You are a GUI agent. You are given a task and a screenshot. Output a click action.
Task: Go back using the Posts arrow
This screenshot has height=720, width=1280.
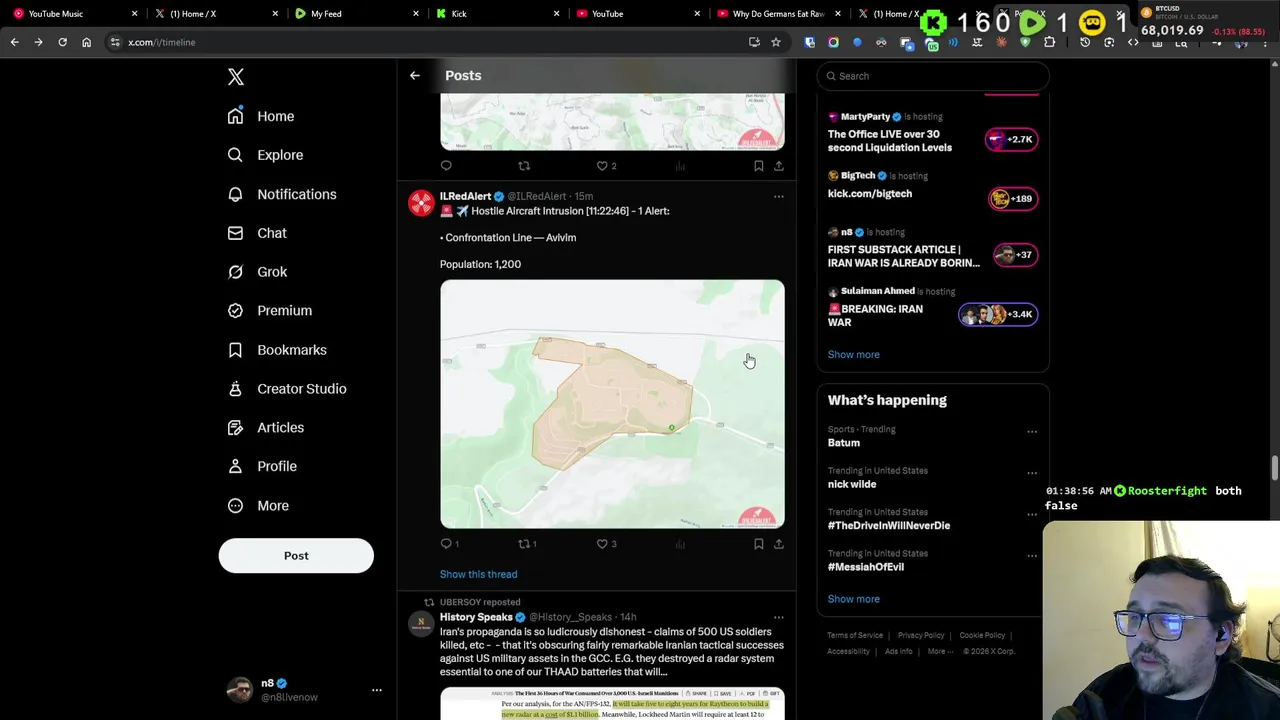[x=414, y=76]
